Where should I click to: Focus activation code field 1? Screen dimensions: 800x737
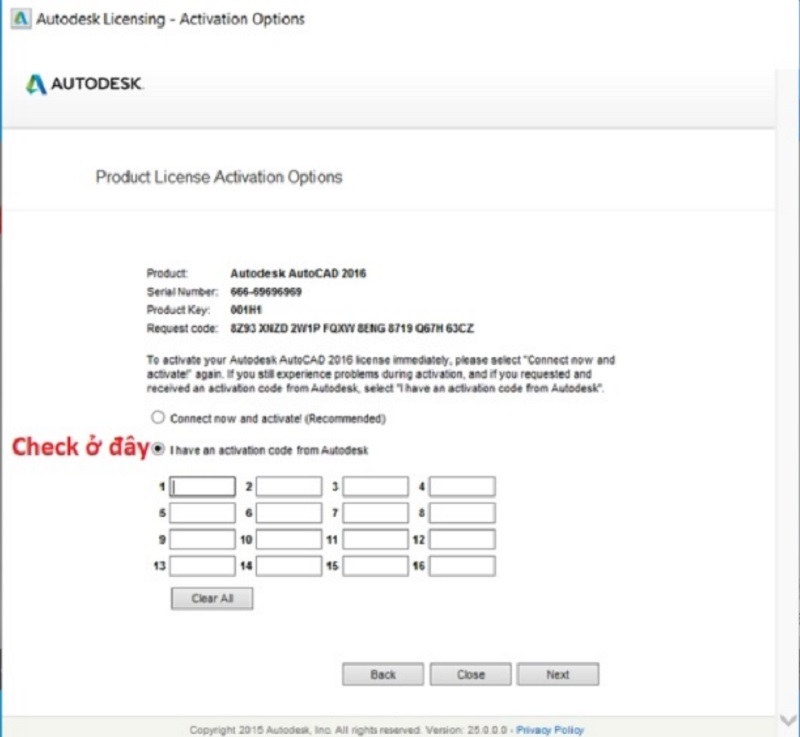click(203, 487)
